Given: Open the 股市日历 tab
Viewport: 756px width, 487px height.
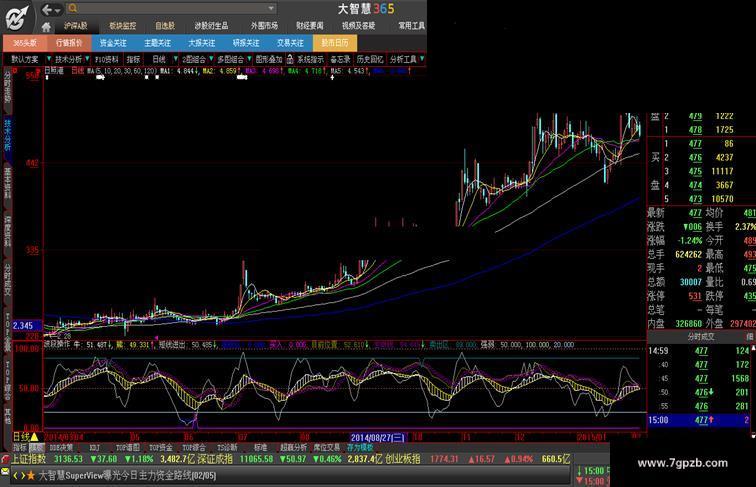Looking at the screenshot, I should 335,43.
